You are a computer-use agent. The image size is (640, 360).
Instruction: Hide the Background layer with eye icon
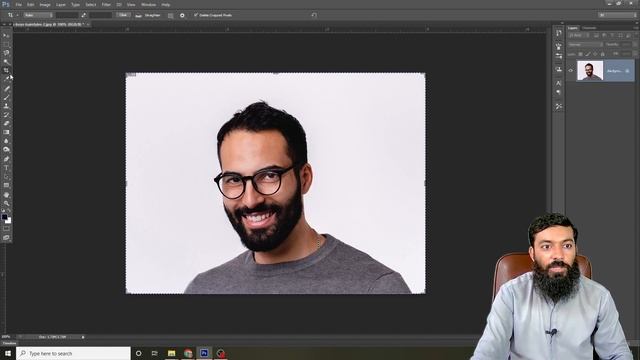[x=571, y=71]
